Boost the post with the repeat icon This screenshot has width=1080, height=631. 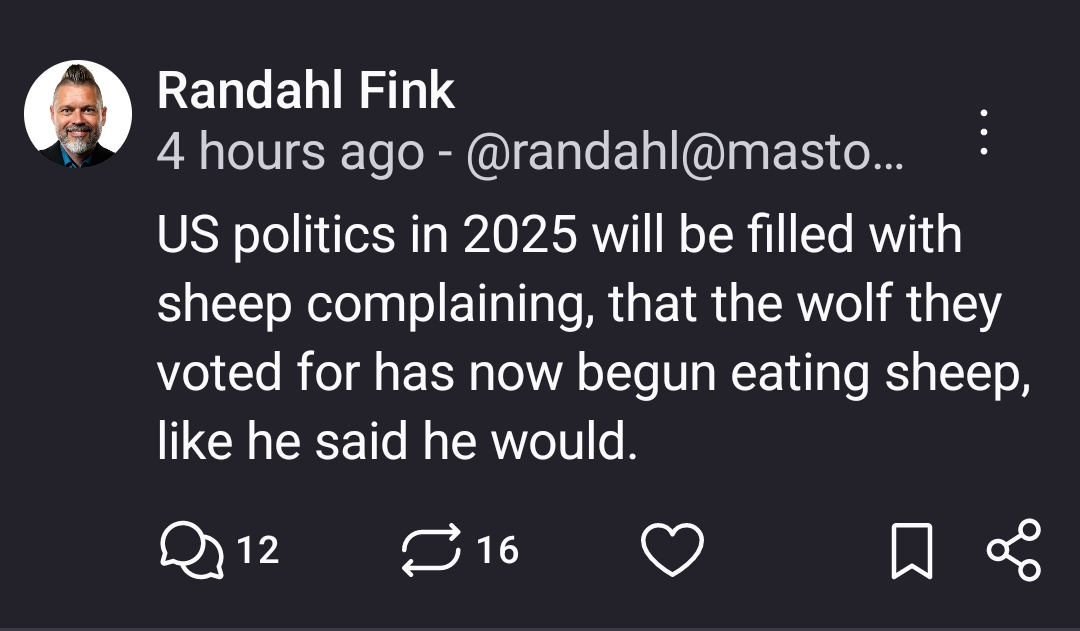[x=431, y=551]
